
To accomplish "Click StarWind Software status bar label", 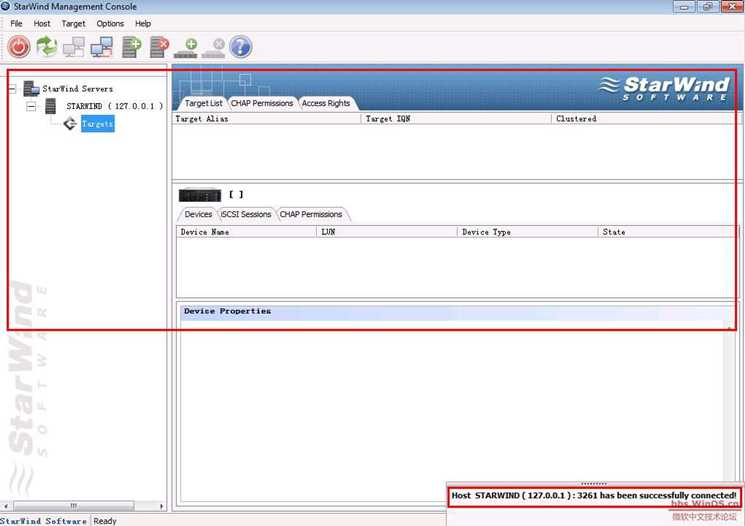I will (x=44, y=521).
